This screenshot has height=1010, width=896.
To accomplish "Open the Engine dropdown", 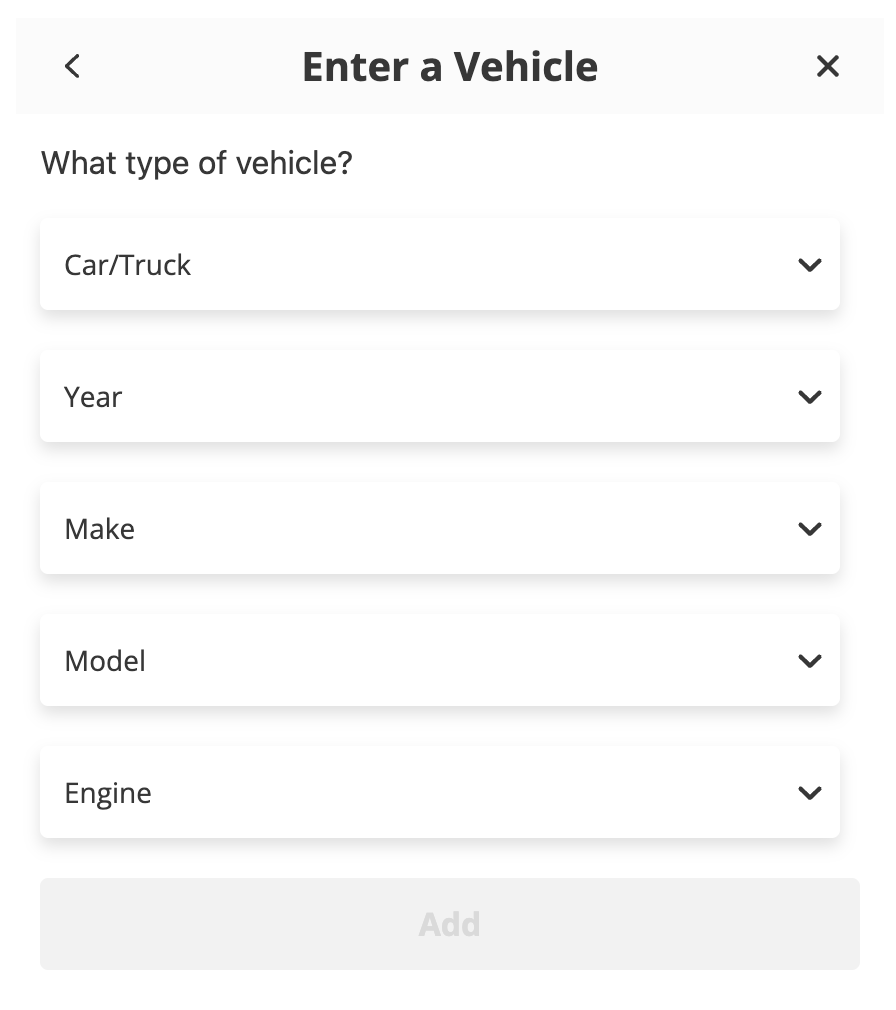I will pos(440,793).
